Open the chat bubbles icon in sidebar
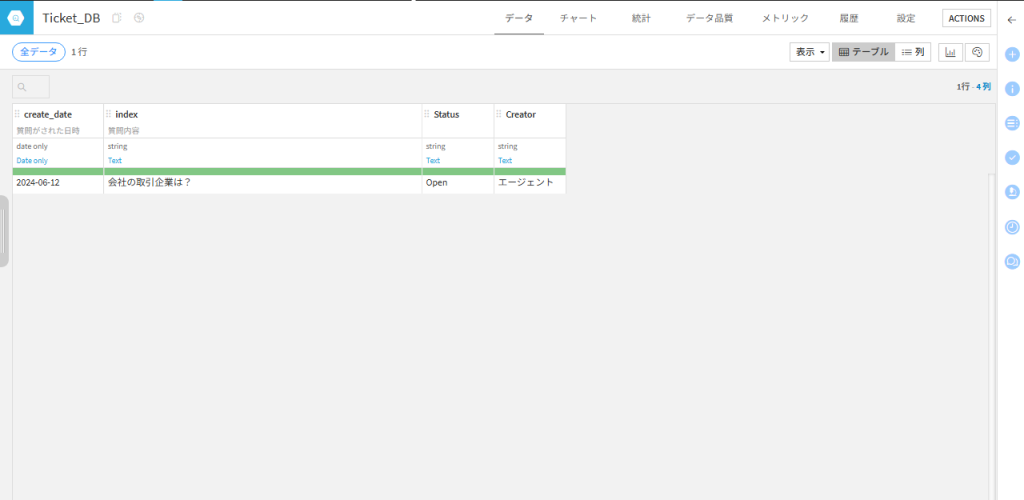The image size is (1024, 500). [1011, 261]
